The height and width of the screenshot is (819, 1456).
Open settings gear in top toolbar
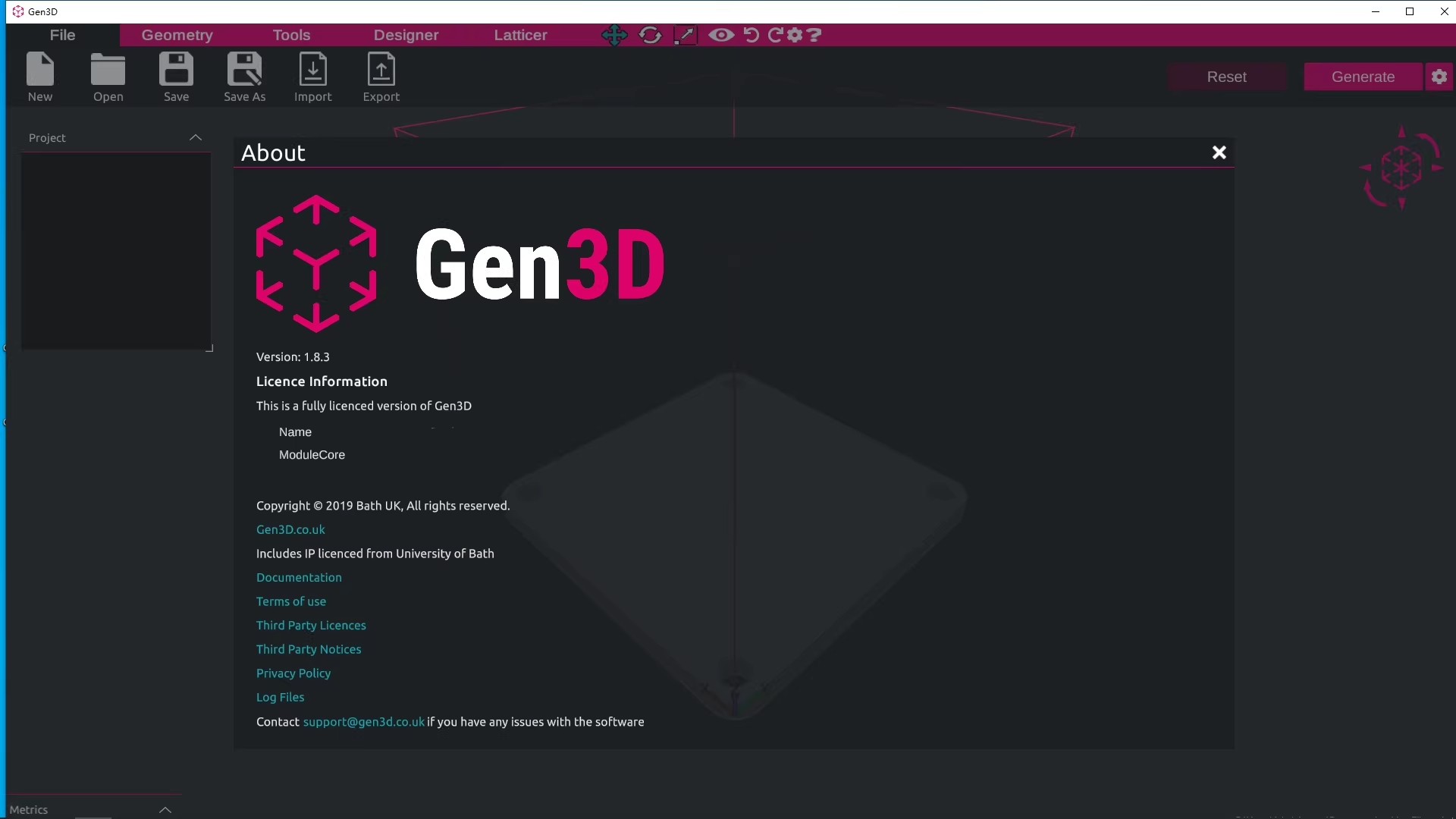[794, 35]
